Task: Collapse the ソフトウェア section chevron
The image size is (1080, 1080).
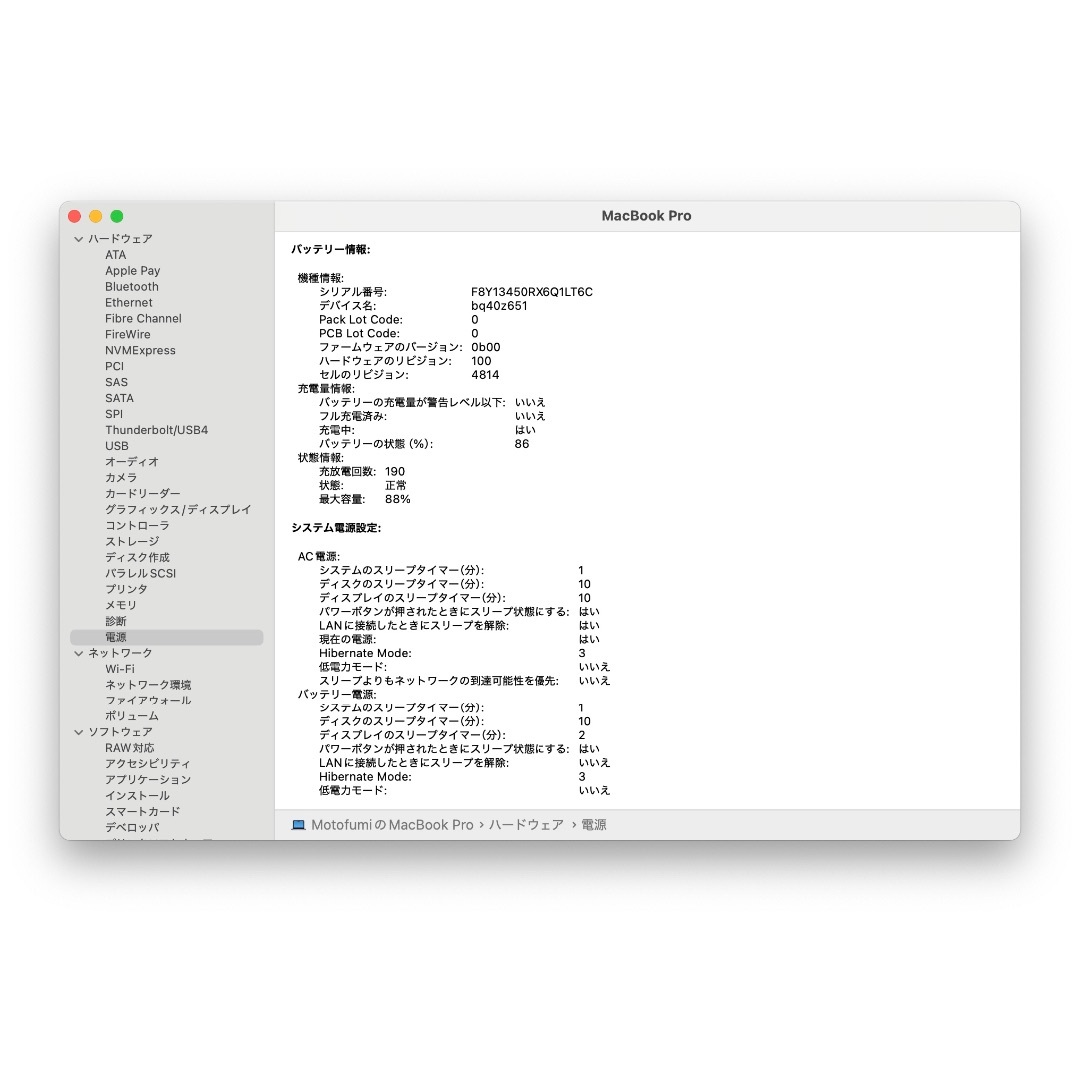Action: (79, 732)
